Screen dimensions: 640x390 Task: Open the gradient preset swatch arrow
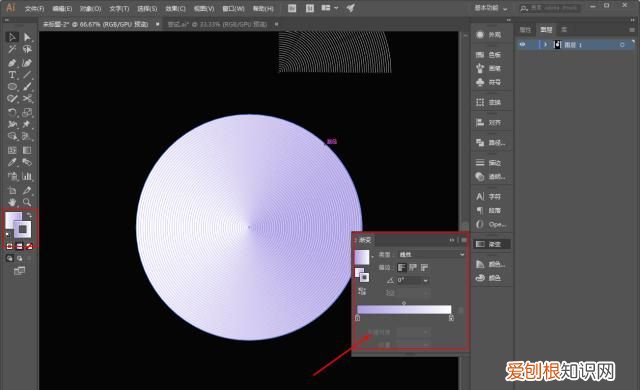tap(373, 257)
